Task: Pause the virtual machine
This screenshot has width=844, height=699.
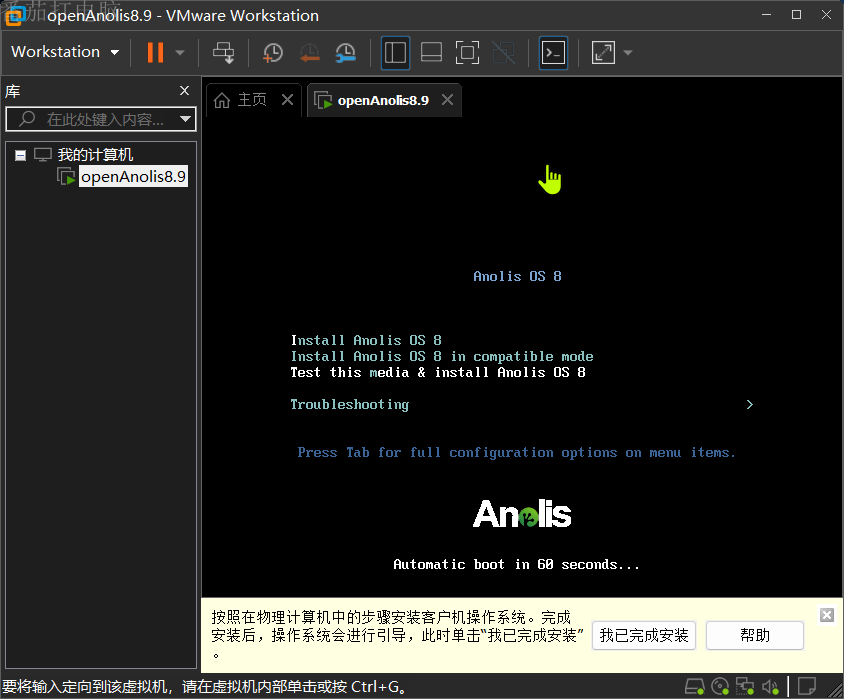Action: 155,53
